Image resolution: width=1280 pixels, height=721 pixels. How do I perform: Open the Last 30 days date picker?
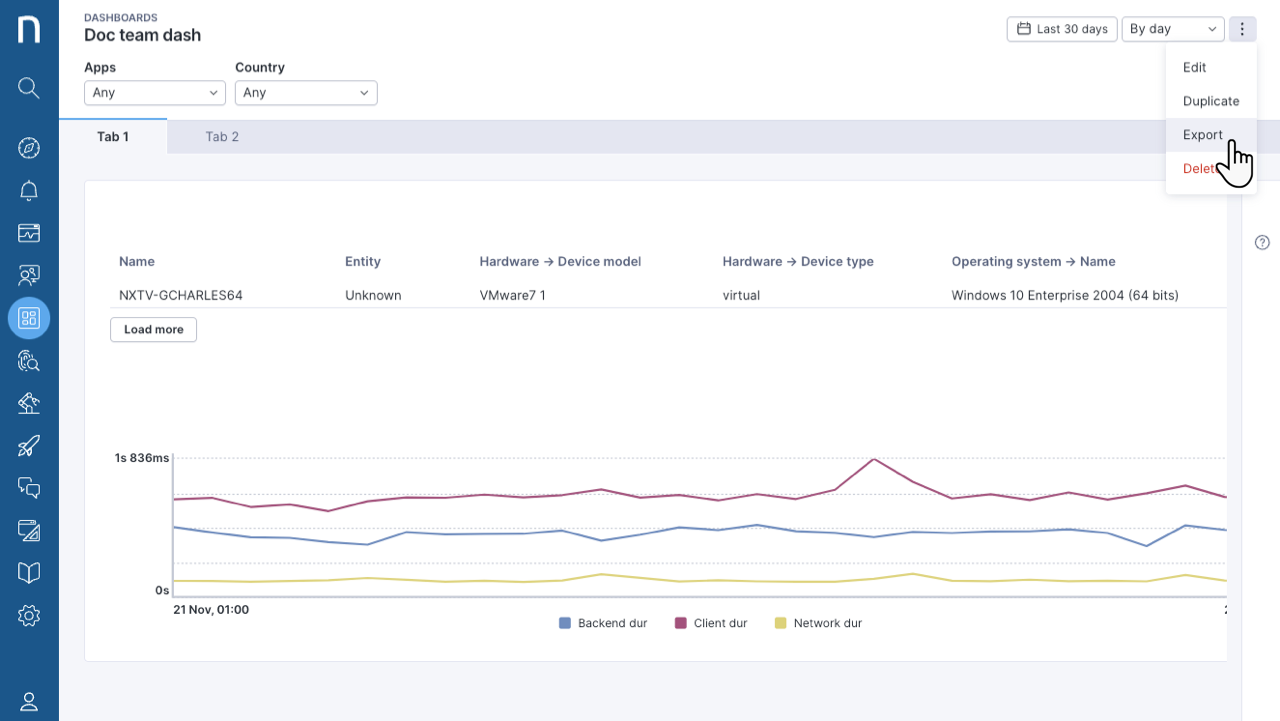coord(1062,29)
